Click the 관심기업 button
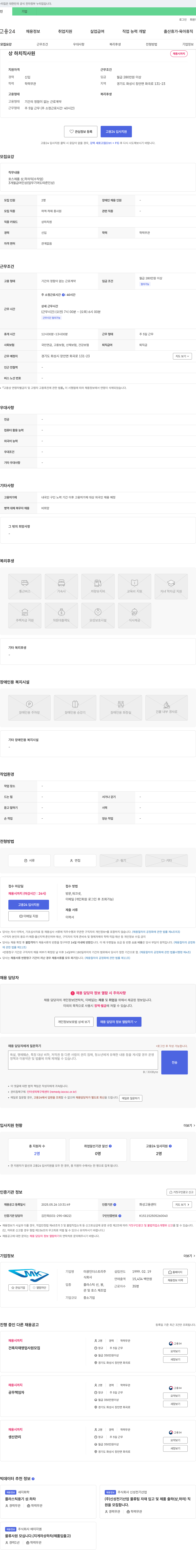 [x=18, y=1287]
